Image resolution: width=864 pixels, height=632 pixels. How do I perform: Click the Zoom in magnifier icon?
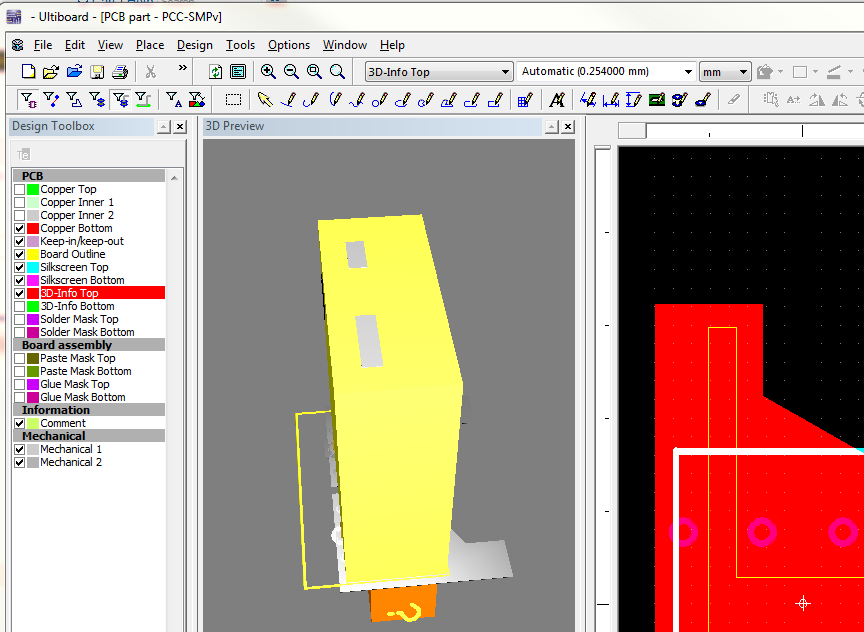pyautogui.click(x=268, y=71)
